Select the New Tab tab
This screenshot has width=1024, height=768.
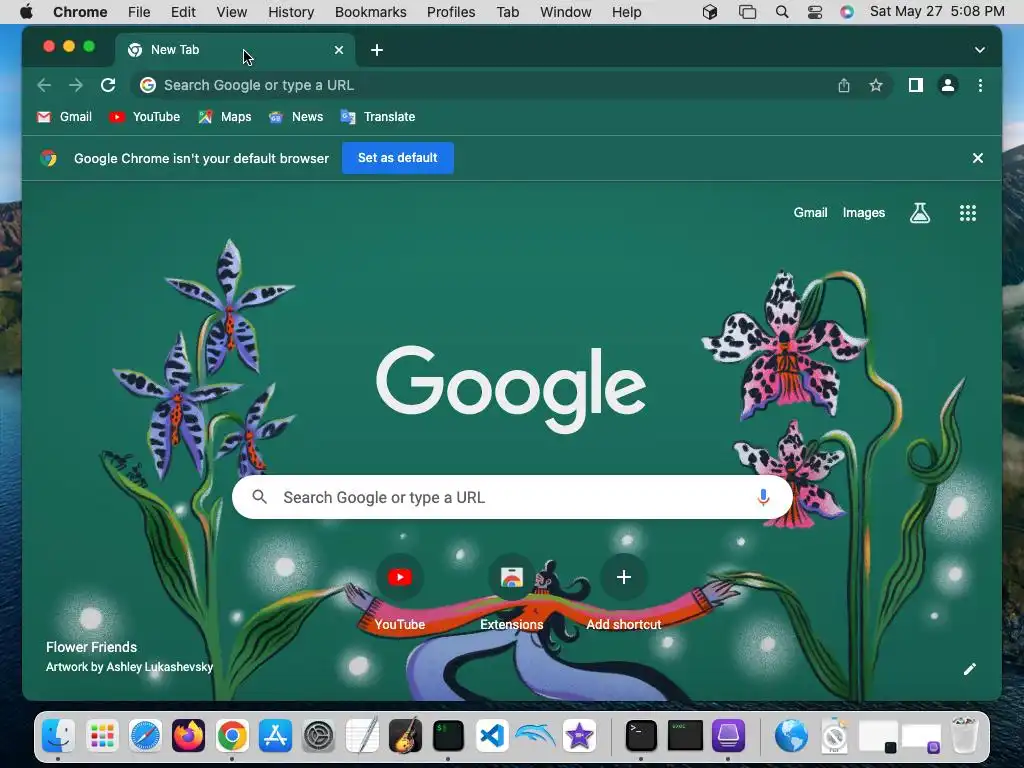coord(235,50)
